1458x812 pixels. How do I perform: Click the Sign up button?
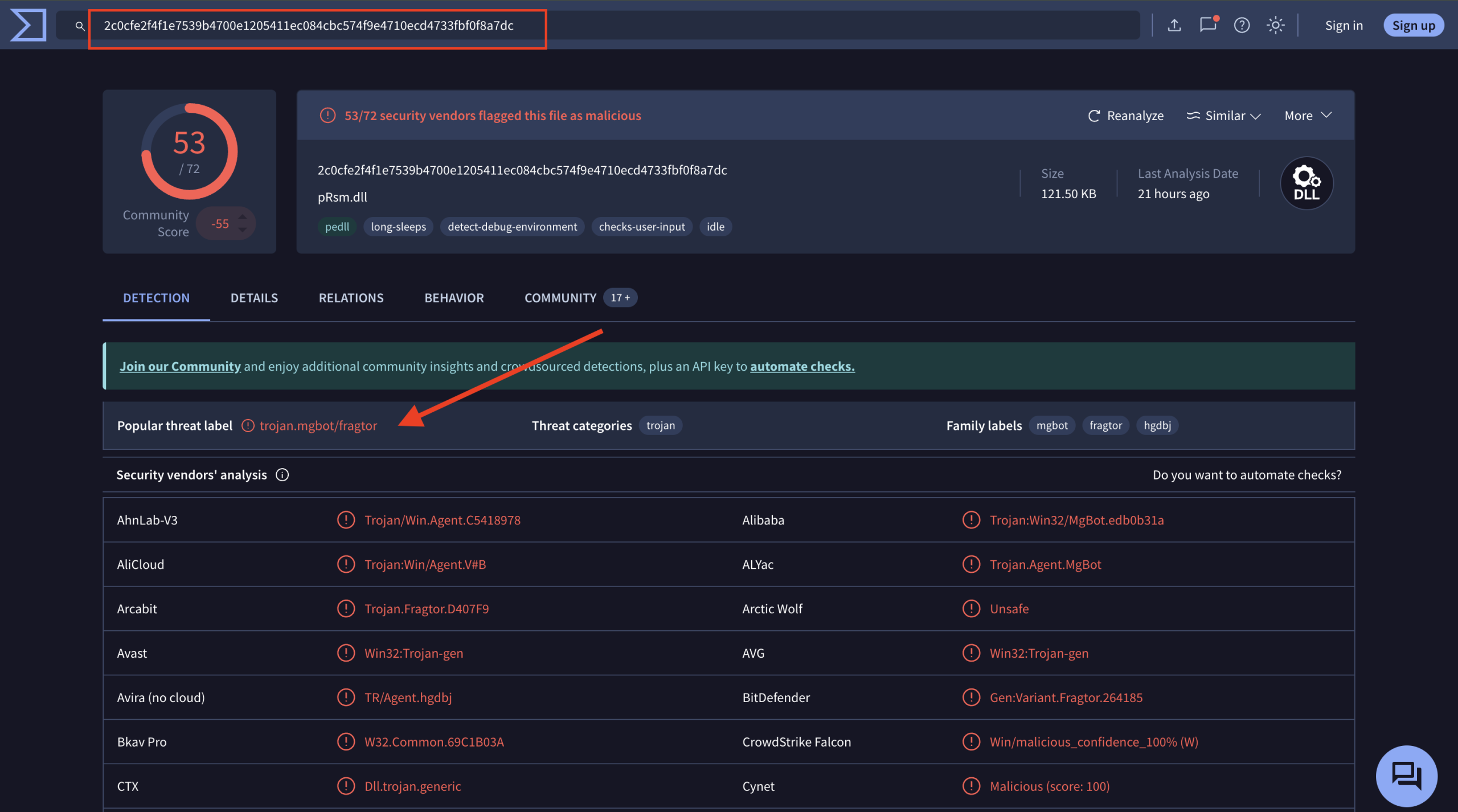point(1414,26)
